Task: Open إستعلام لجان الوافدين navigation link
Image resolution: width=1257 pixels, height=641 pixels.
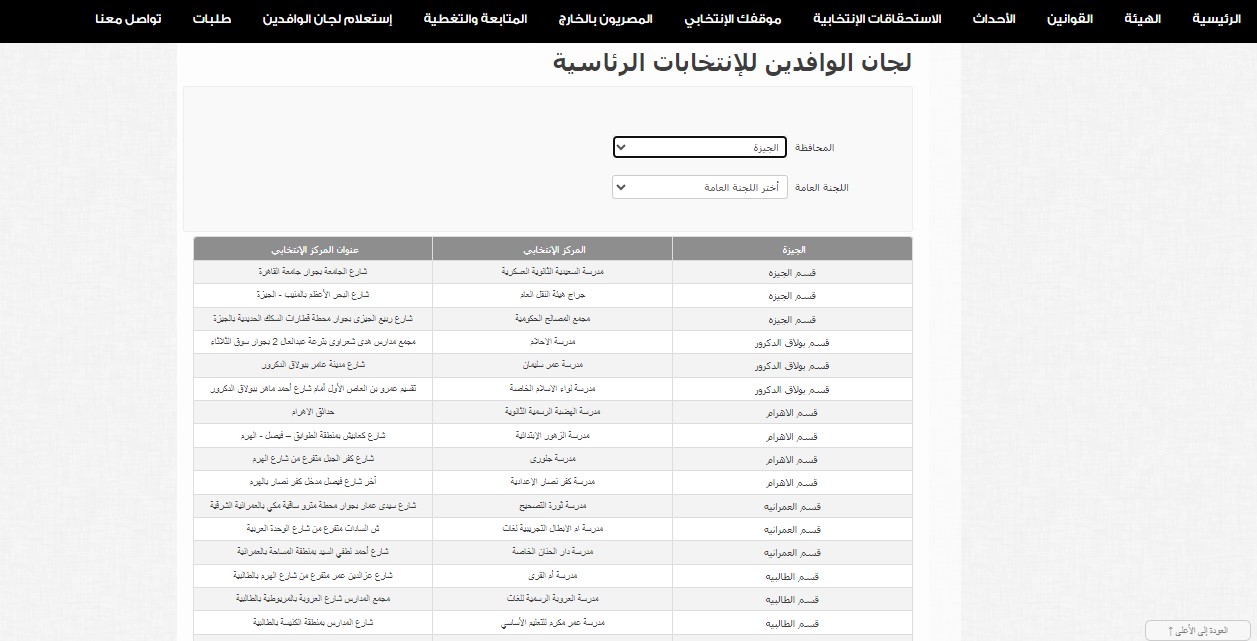Action: (327, 19)
